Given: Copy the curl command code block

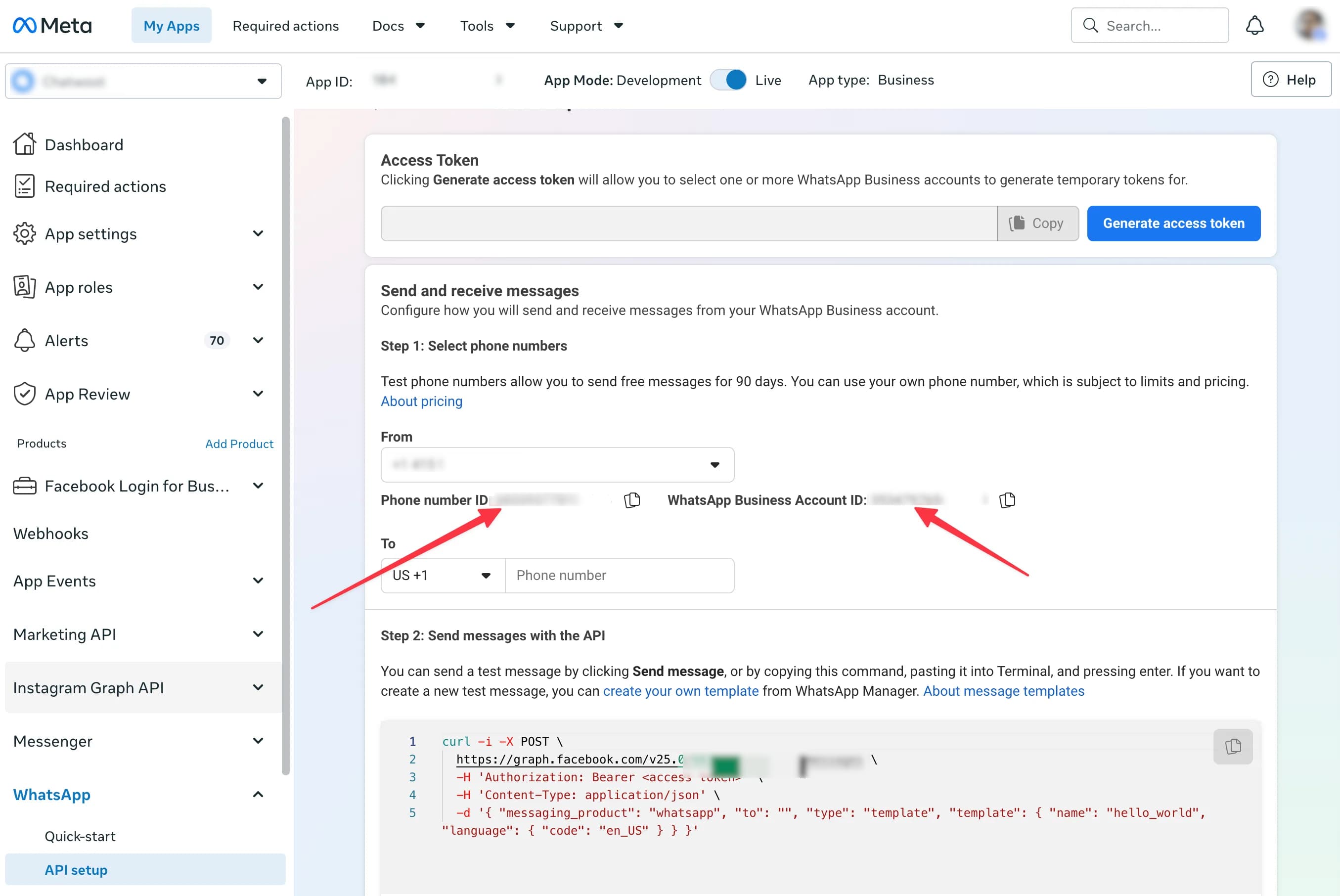Looking at the screenshot, I should pyautogui.click(x=1233, y=746).
